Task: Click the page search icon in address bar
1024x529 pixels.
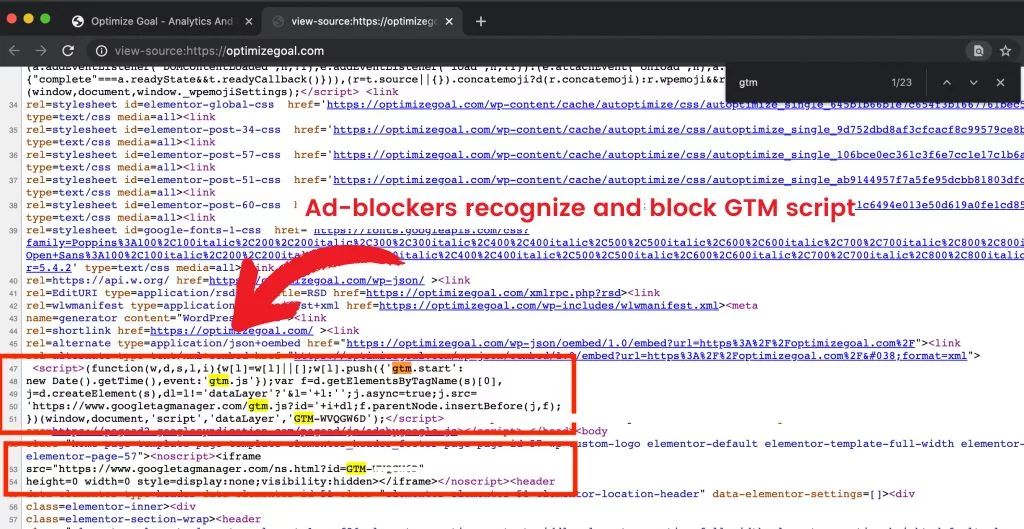Action: tap(978, 51)
